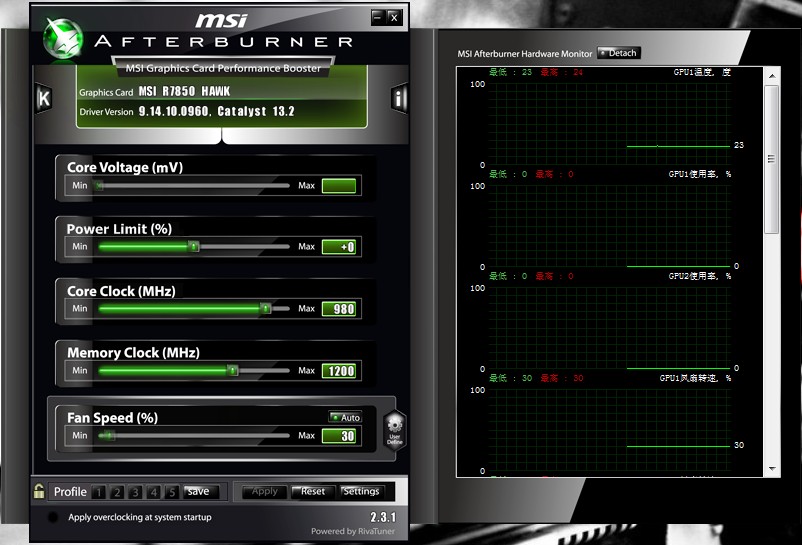Select profile slot 3

click(136, 492)
